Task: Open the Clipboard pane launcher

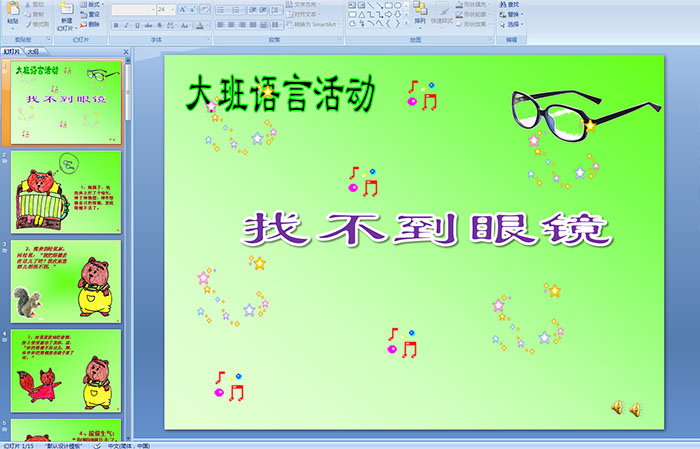Action: [x=49, y=39]
